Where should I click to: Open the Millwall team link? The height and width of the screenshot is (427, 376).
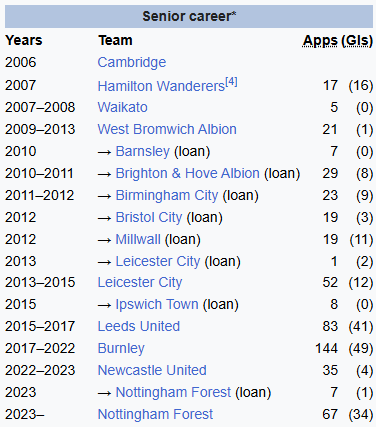click(138, 239)
